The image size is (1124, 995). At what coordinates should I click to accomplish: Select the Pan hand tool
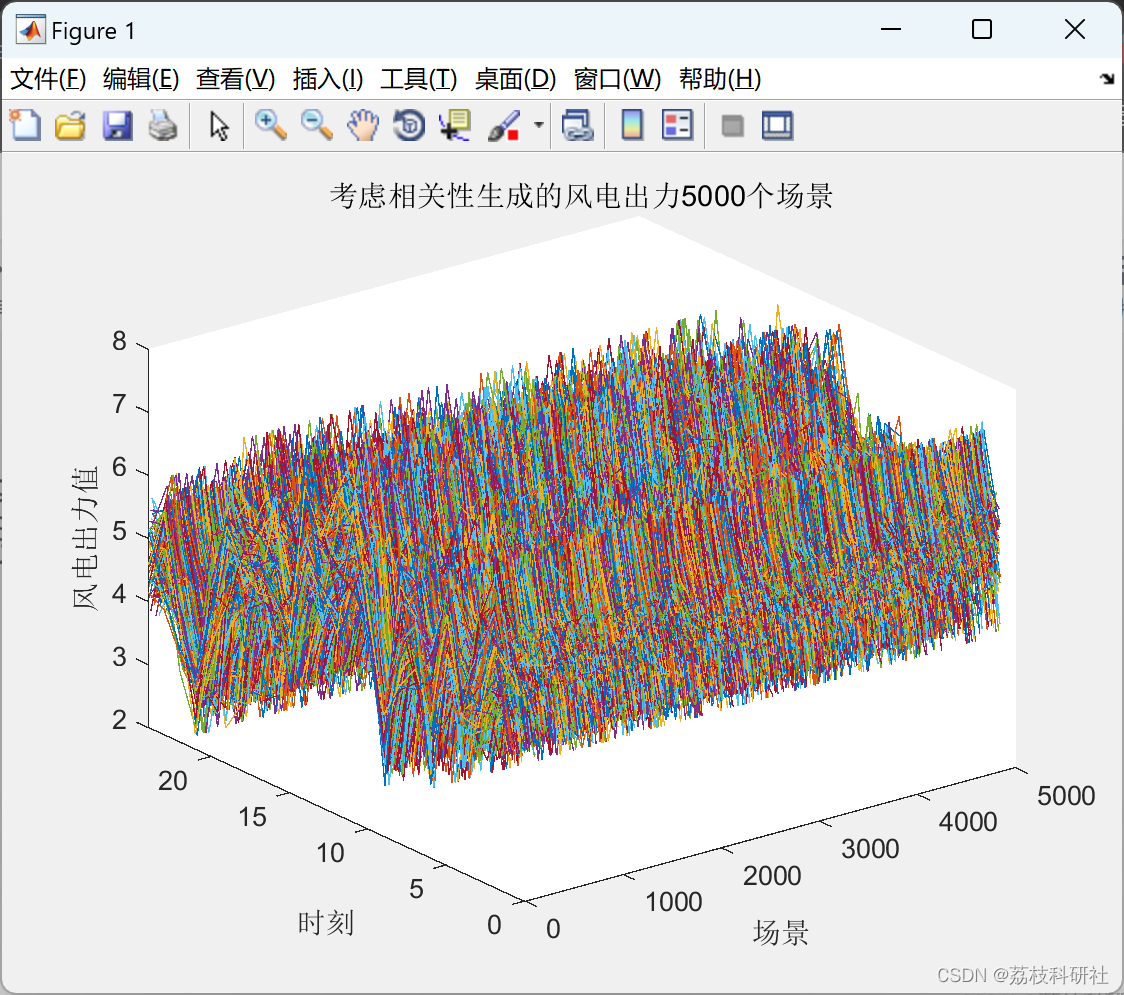(x=363, y=125)
